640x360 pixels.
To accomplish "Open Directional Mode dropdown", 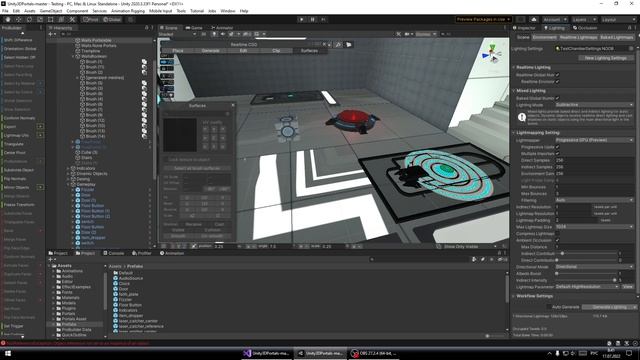I will click(x=594, y=267).
